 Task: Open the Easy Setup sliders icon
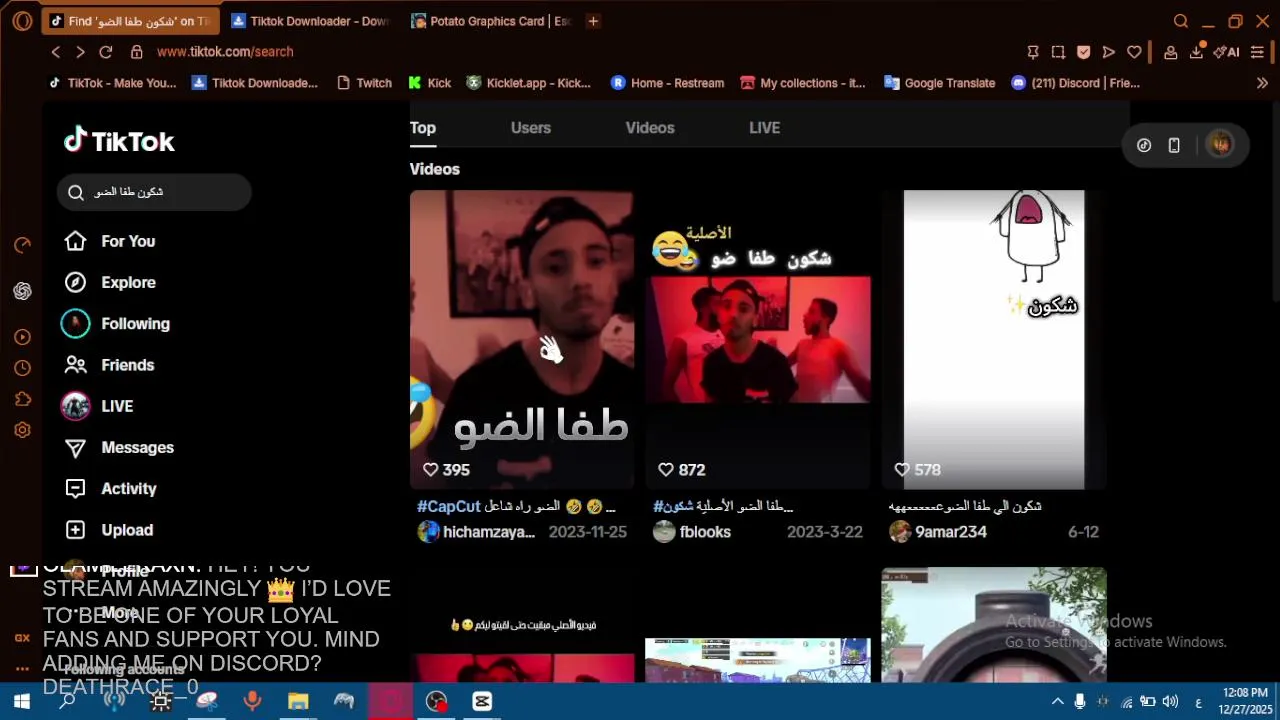point(1258,52)
